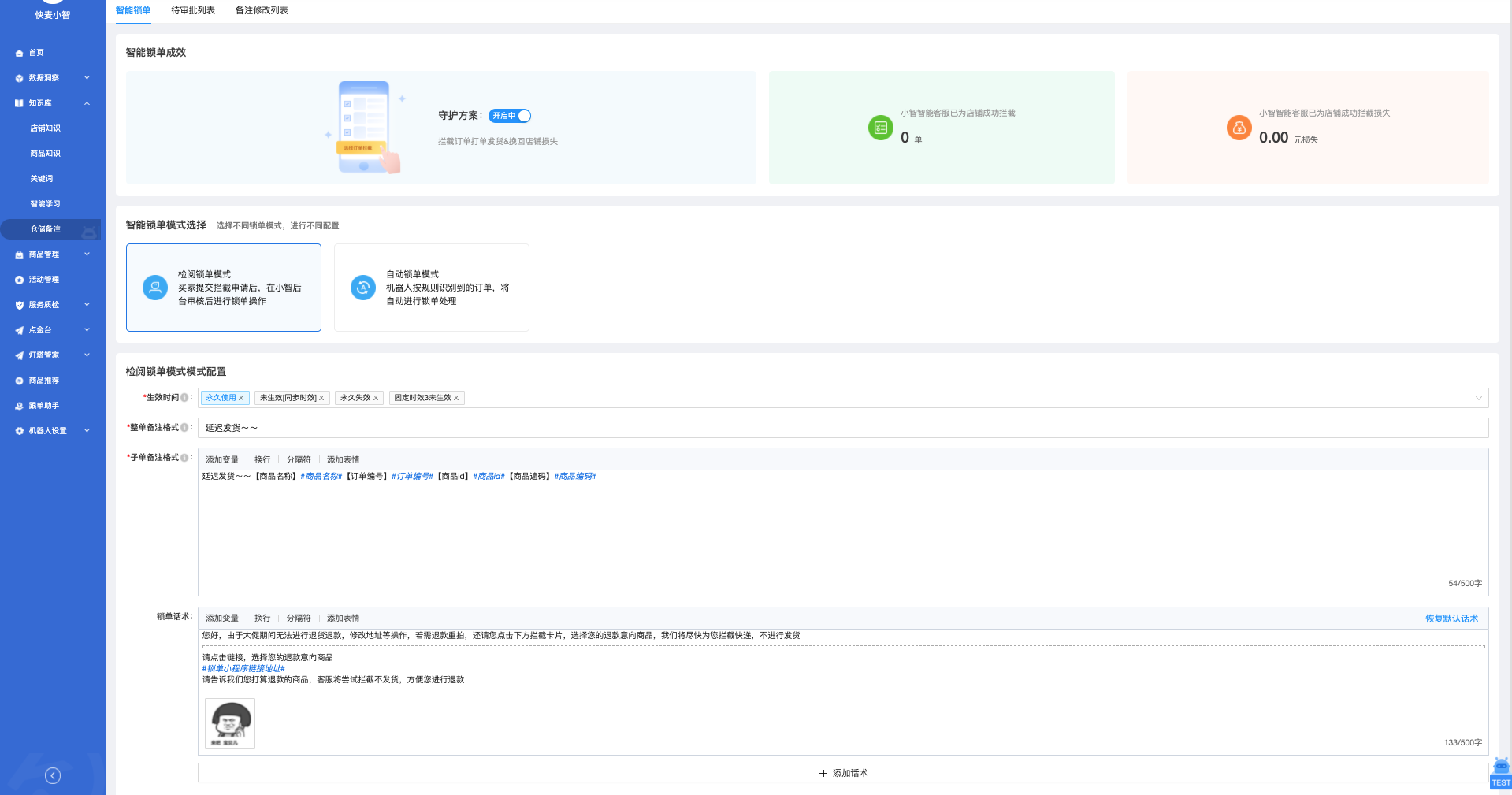Click the 商品管理 bag icon
This screenshot has height=795, width=1512.
19,254
